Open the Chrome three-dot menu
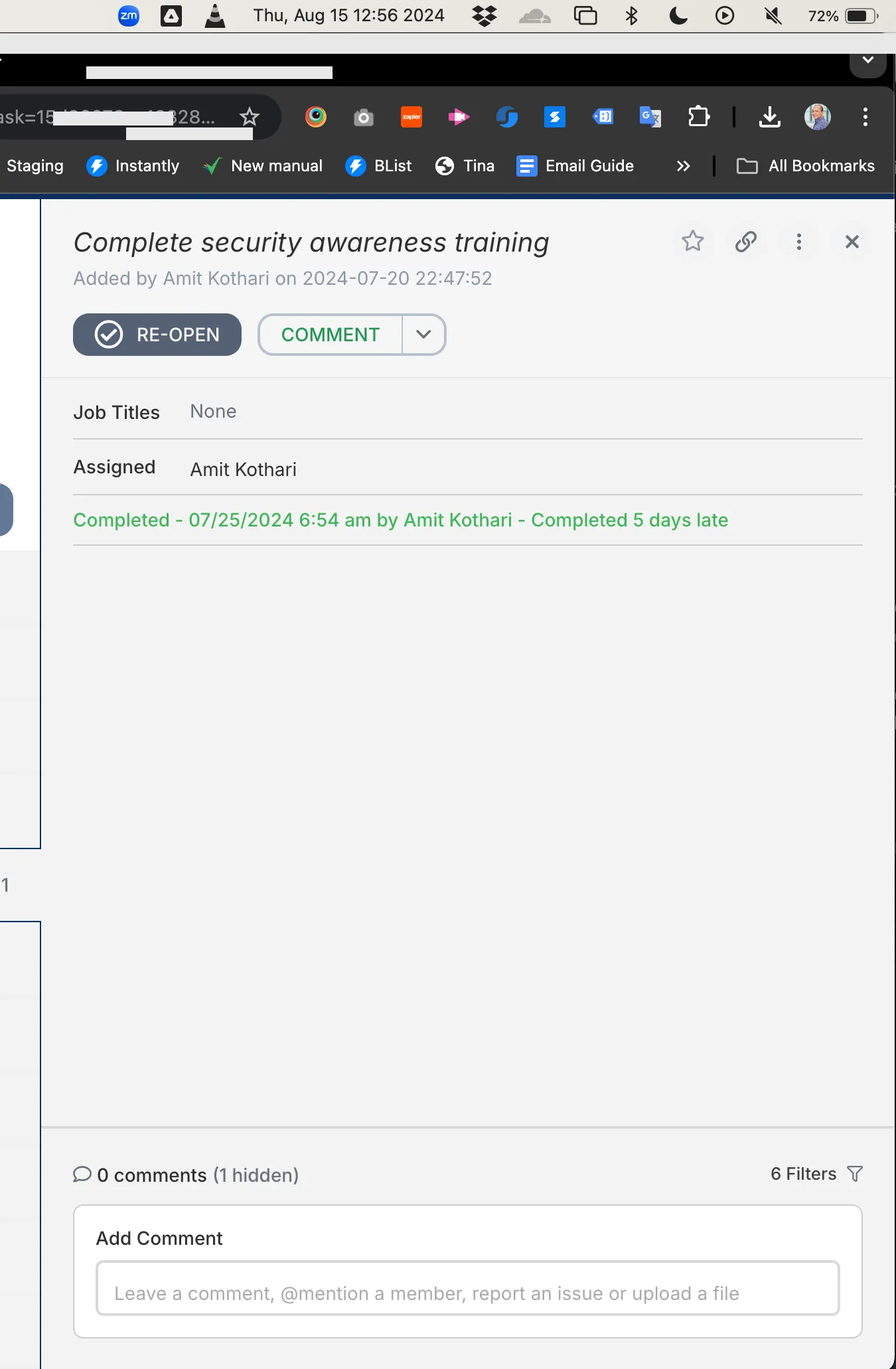The height and width of the screenshot is (1369, 896). [865, 117]
